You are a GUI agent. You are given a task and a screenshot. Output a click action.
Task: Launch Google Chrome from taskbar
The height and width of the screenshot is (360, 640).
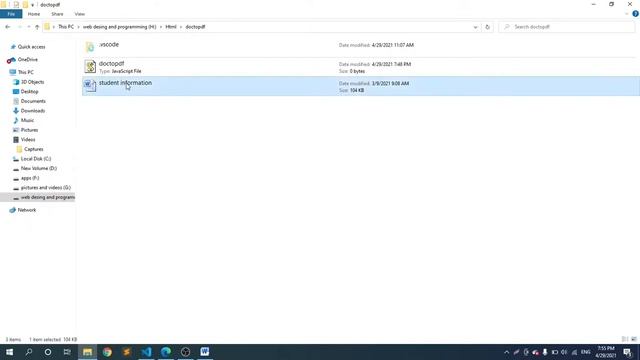coord(107,352)
